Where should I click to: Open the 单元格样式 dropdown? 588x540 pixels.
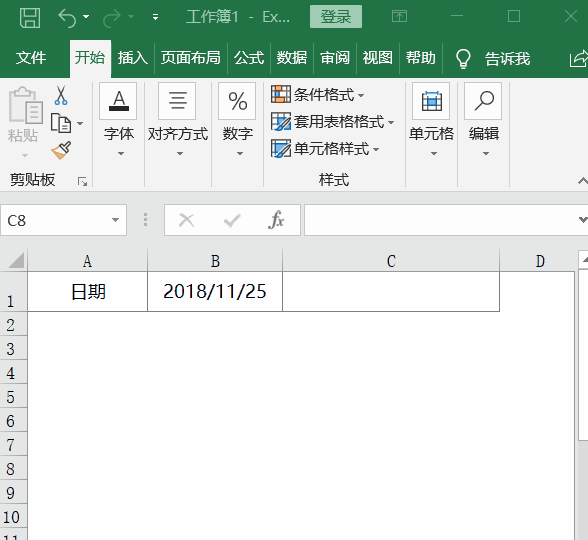[x=326, y=149]
